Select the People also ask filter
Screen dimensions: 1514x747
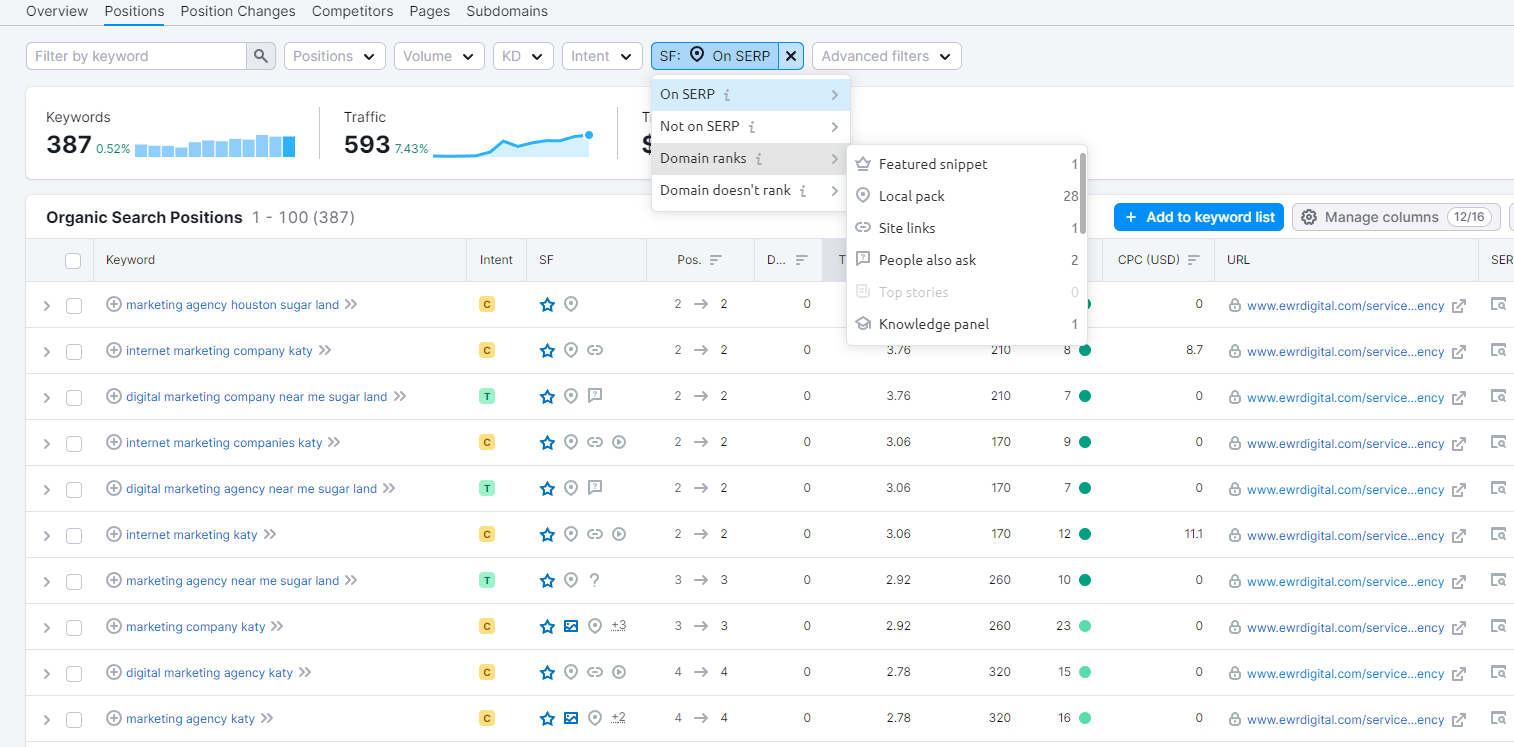928,259
